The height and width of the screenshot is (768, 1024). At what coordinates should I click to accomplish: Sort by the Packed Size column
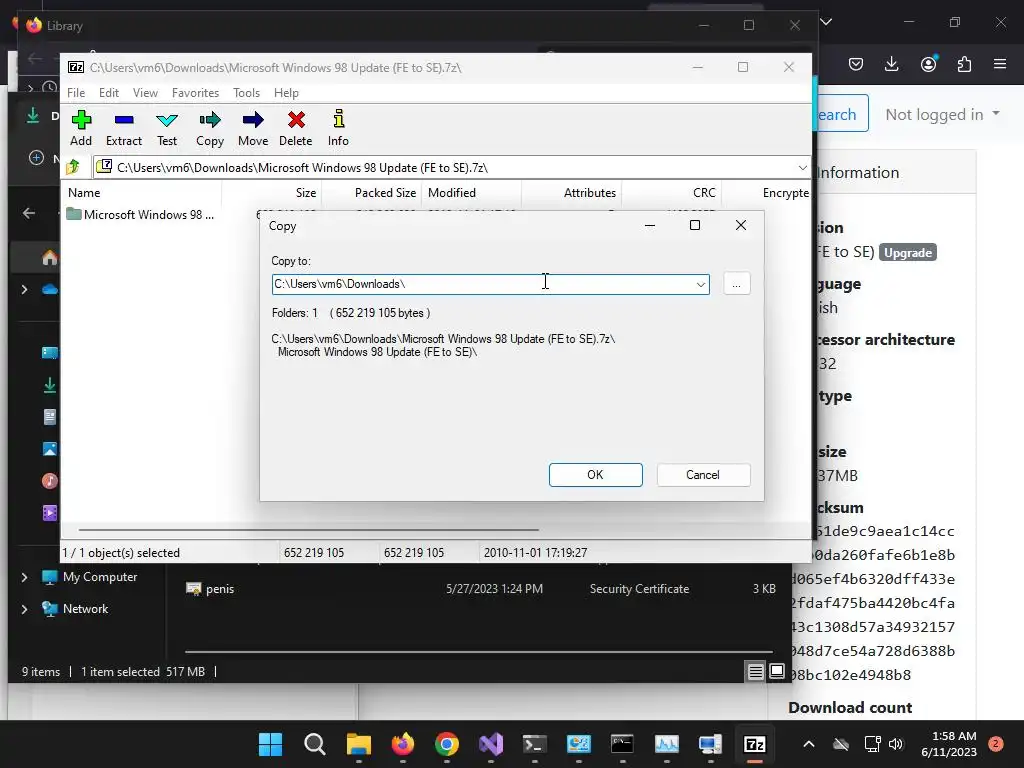click(371, 193)
